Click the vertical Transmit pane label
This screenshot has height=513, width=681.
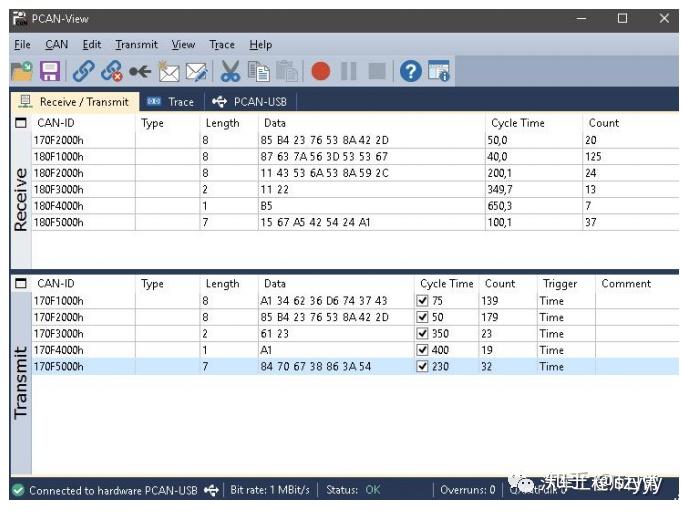click(20, 383)
